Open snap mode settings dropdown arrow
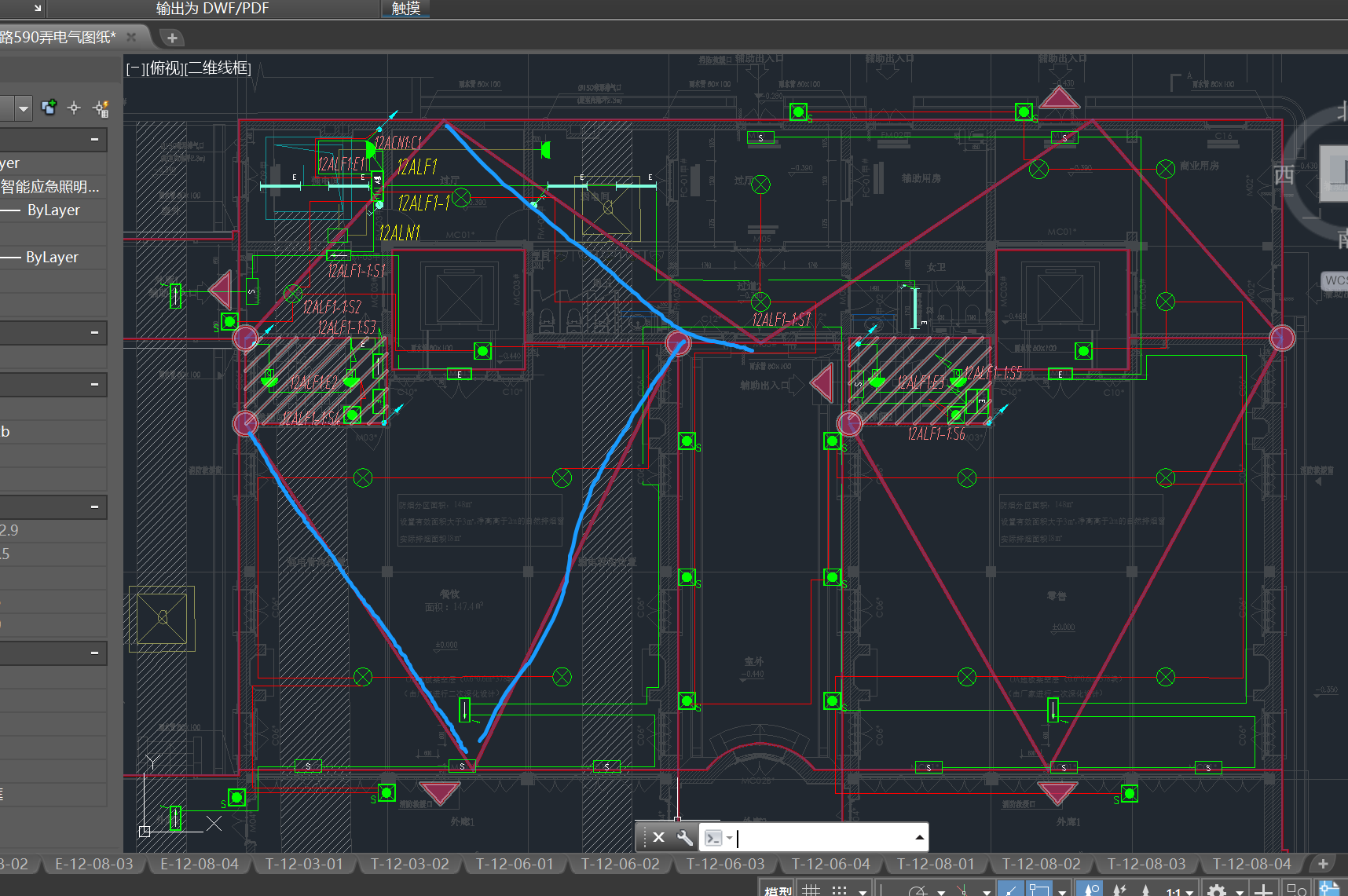 (863, 891)
